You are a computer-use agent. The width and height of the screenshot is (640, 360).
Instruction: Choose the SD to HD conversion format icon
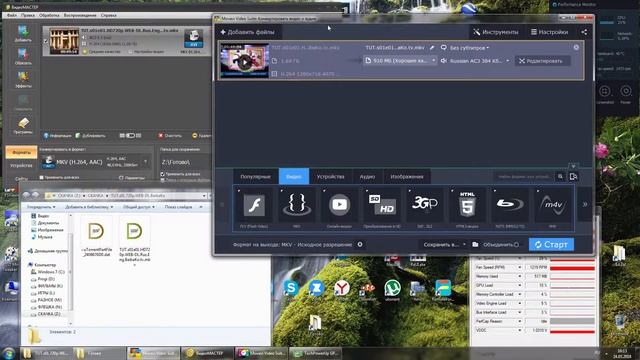[382, 204]
